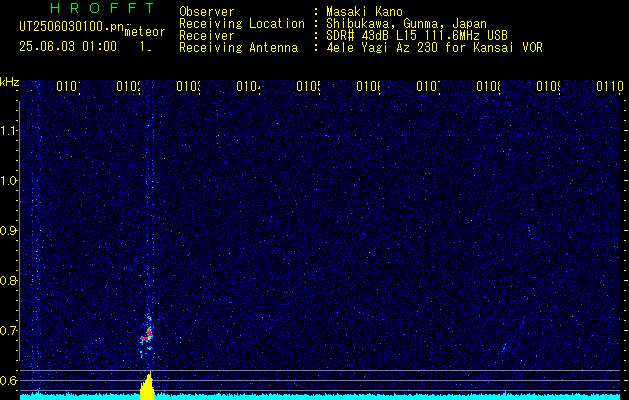Click the red meteor echo on the spectrogram

(x=148, y=336)
